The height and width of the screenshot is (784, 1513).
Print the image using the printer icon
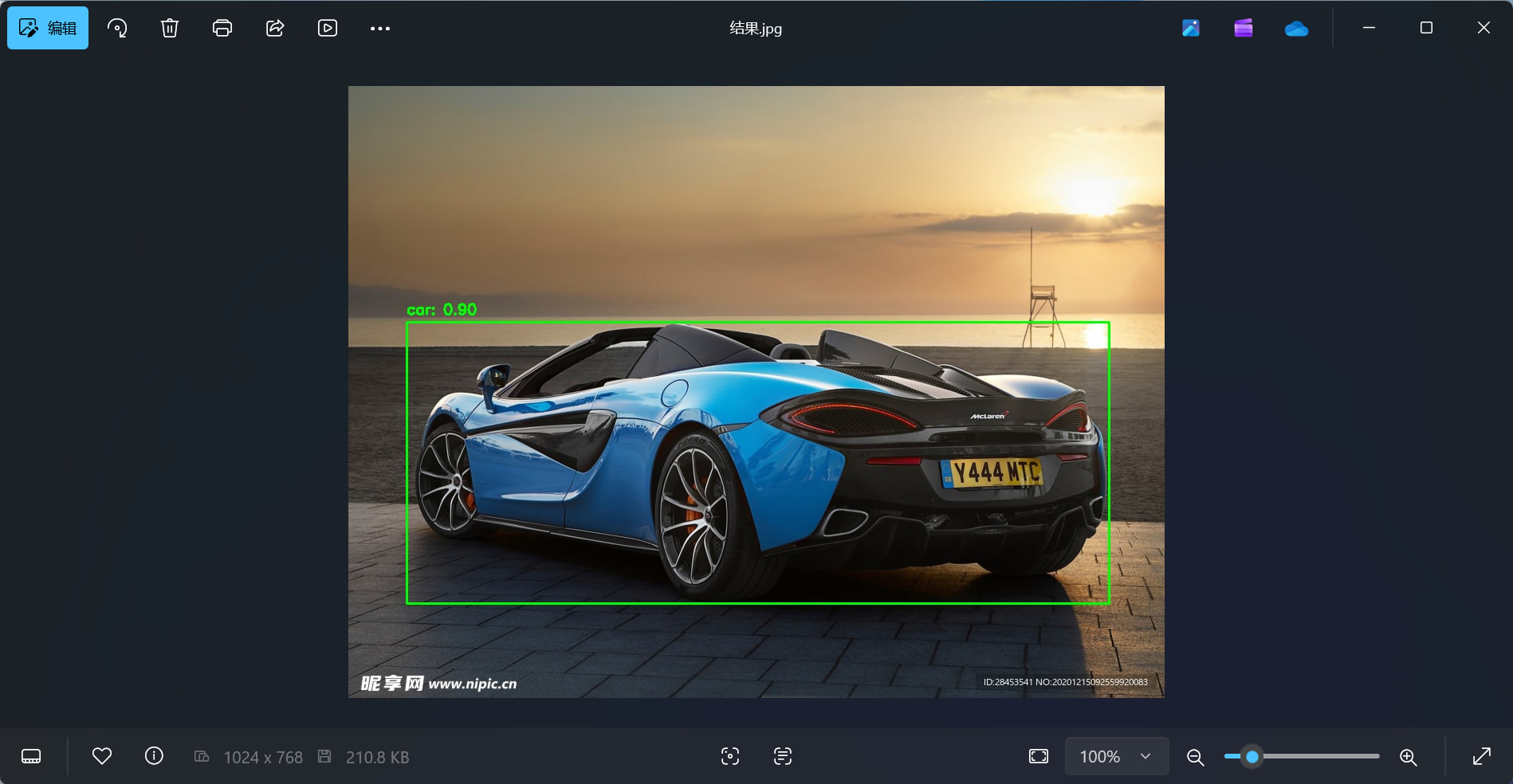[222, 28]
